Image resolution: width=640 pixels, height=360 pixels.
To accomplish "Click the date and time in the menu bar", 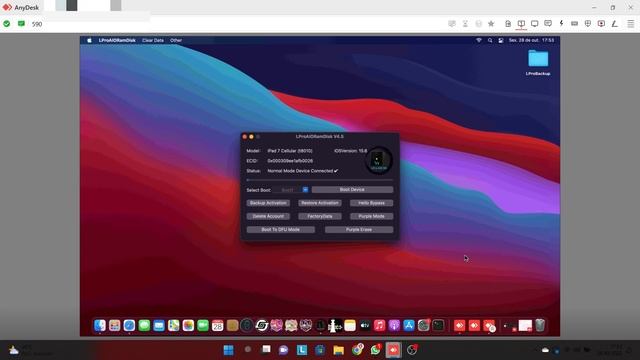I will 531,40.
